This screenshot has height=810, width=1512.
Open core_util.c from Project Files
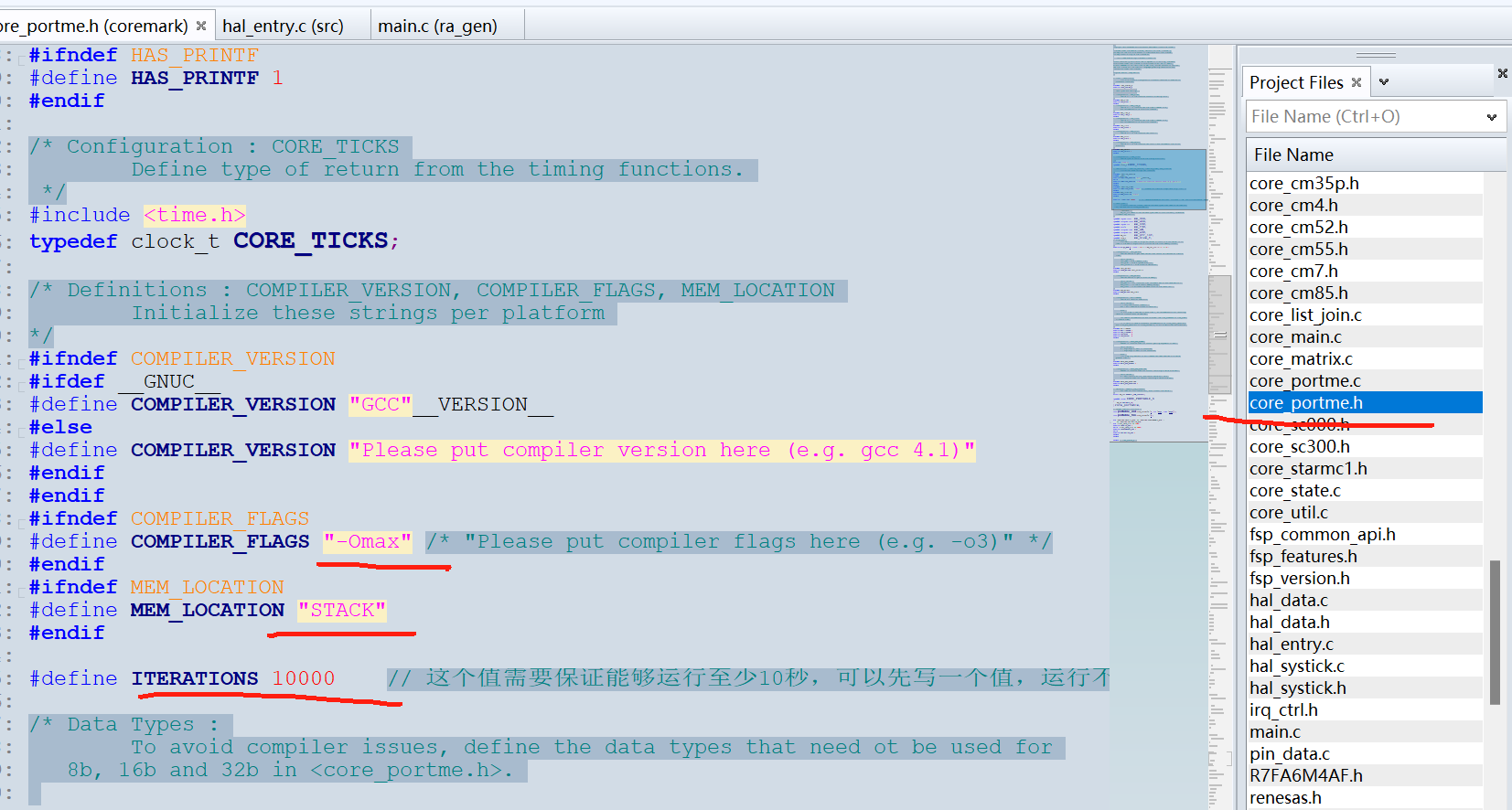(x=1365, y=513)
